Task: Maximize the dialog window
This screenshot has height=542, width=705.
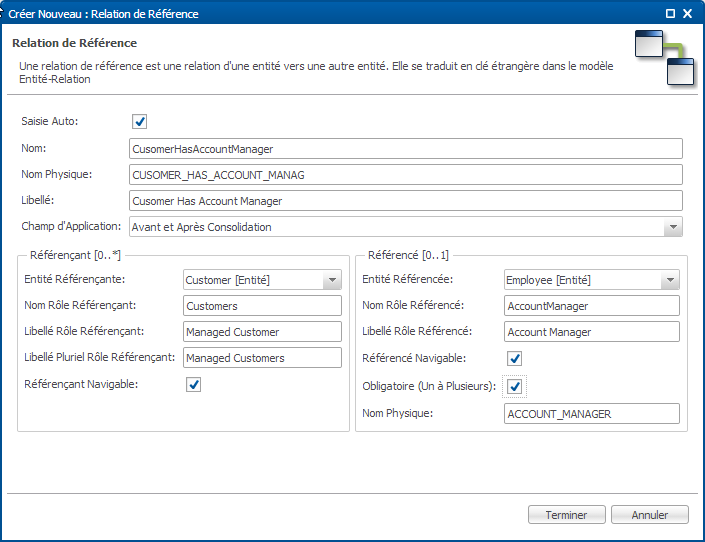Action: (x=670, y=13)
